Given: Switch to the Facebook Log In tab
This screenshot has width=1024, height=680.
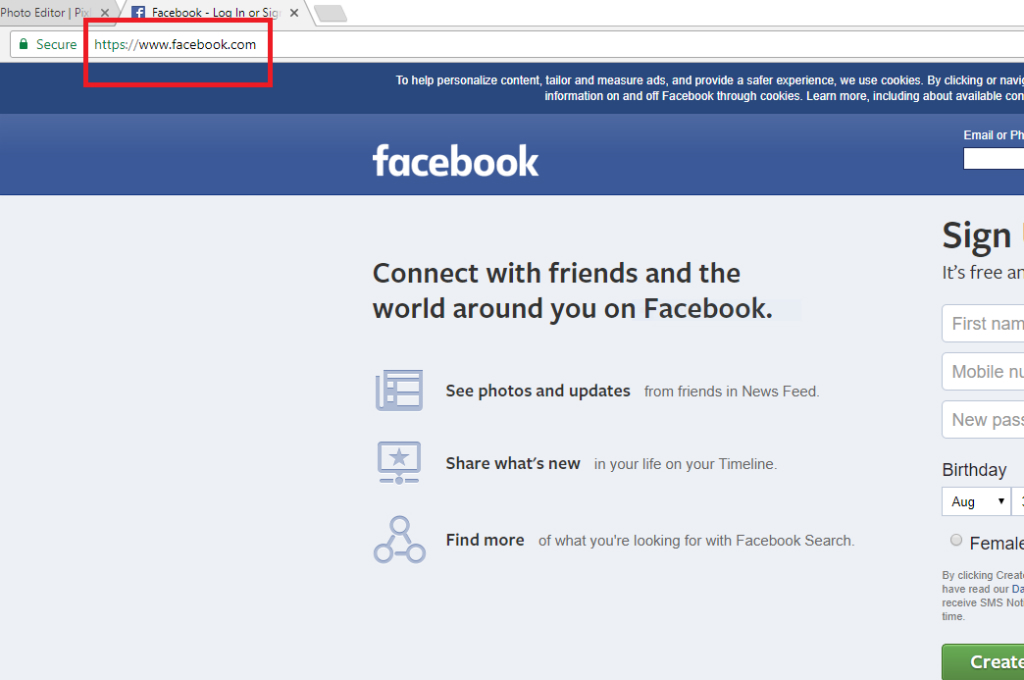Looking at the screenshot, I should point(210,13).
